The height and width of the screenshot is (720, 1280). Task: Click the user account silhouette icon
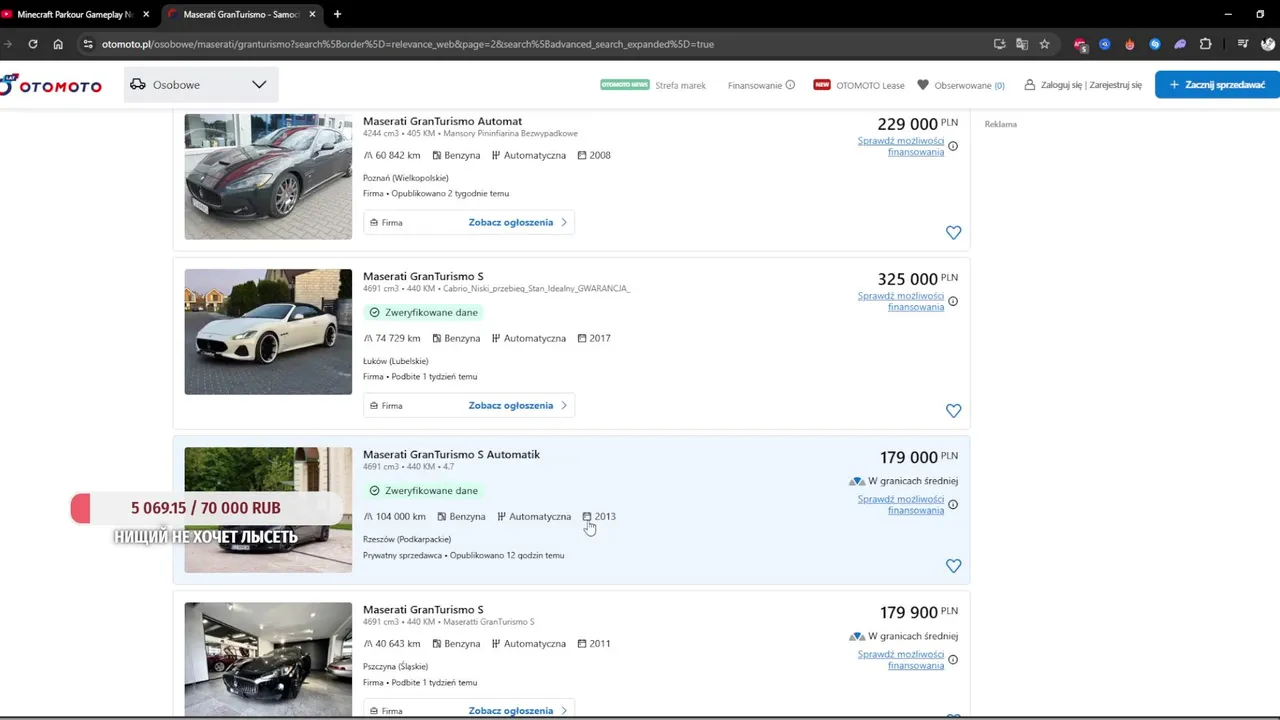click(x=1030, y=85)
